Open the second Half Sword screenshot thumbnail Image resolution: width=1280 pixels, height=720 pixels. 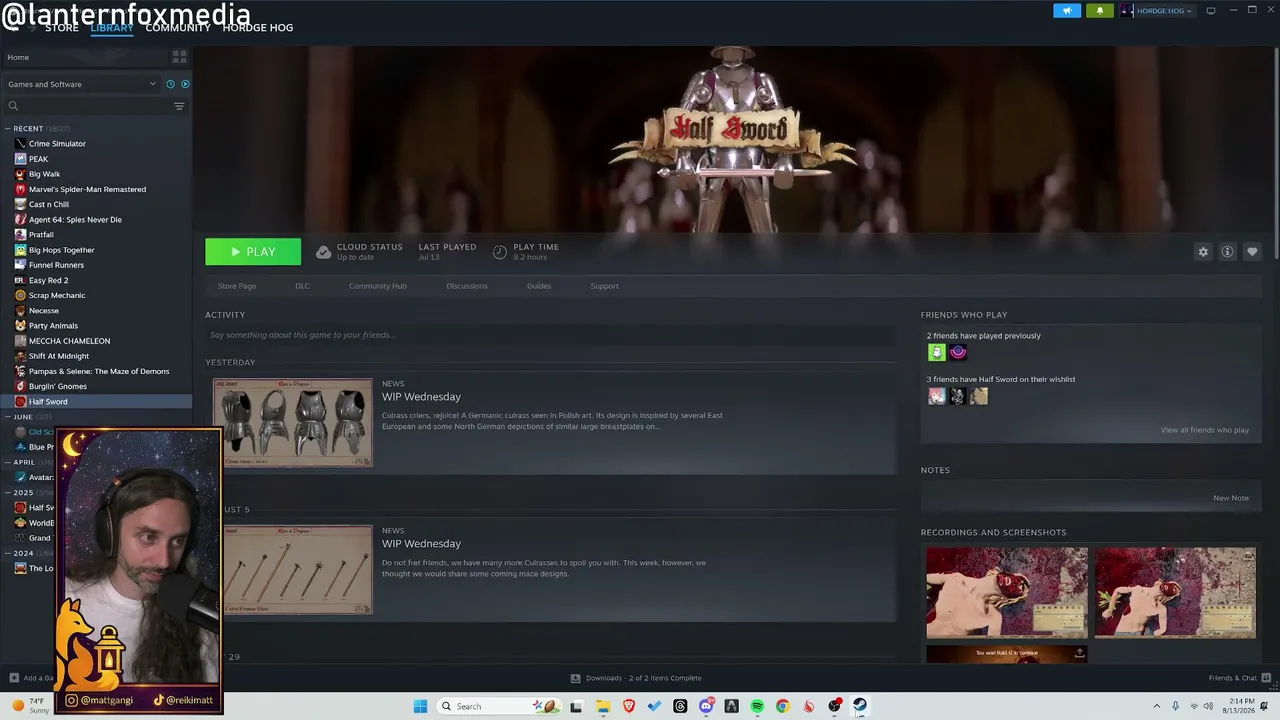tap(1175, 592)
